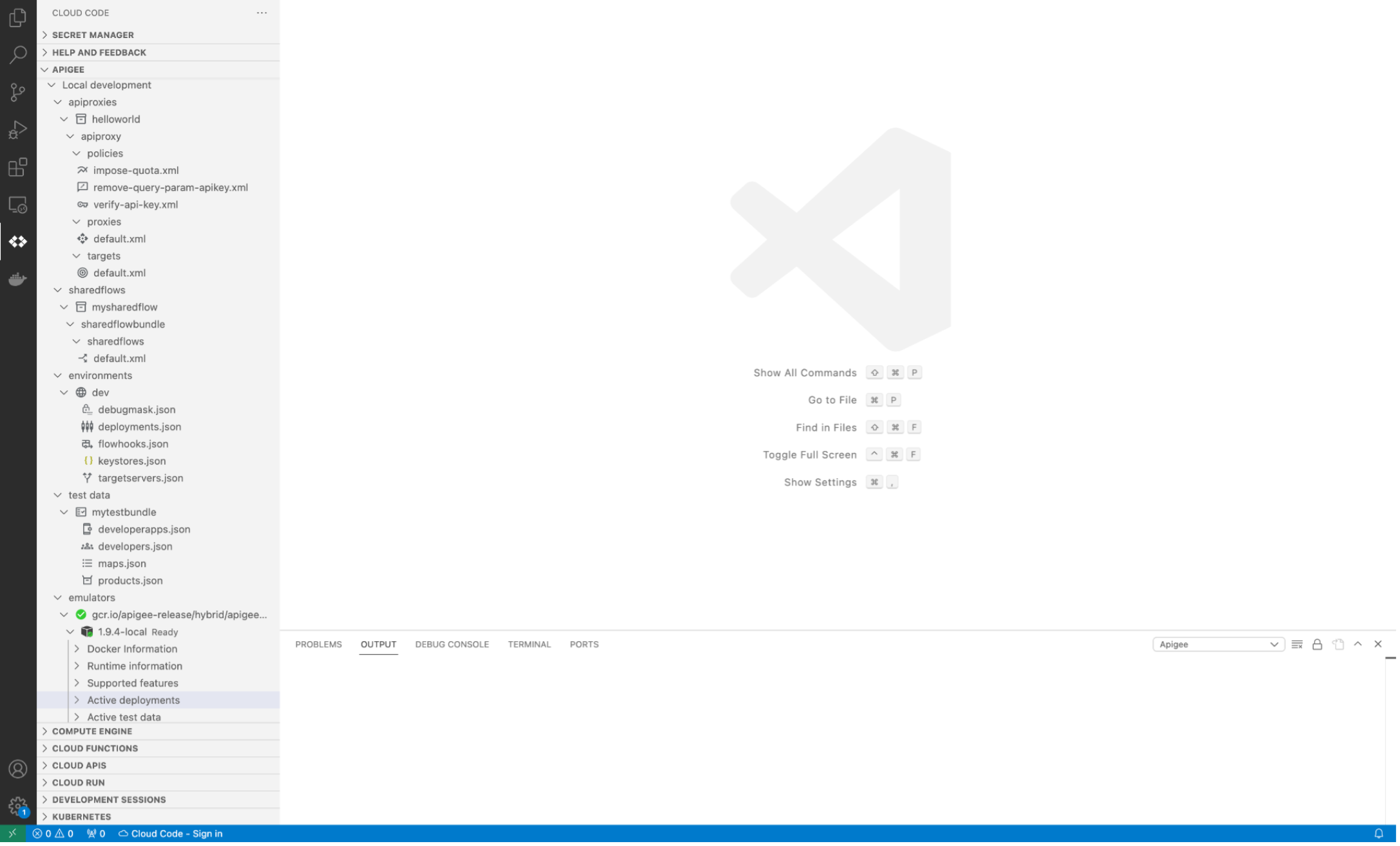The height and width of the screenshot is (846, 1400).
Task: Select the Terminal tab in panel
Action: (529, 644)
